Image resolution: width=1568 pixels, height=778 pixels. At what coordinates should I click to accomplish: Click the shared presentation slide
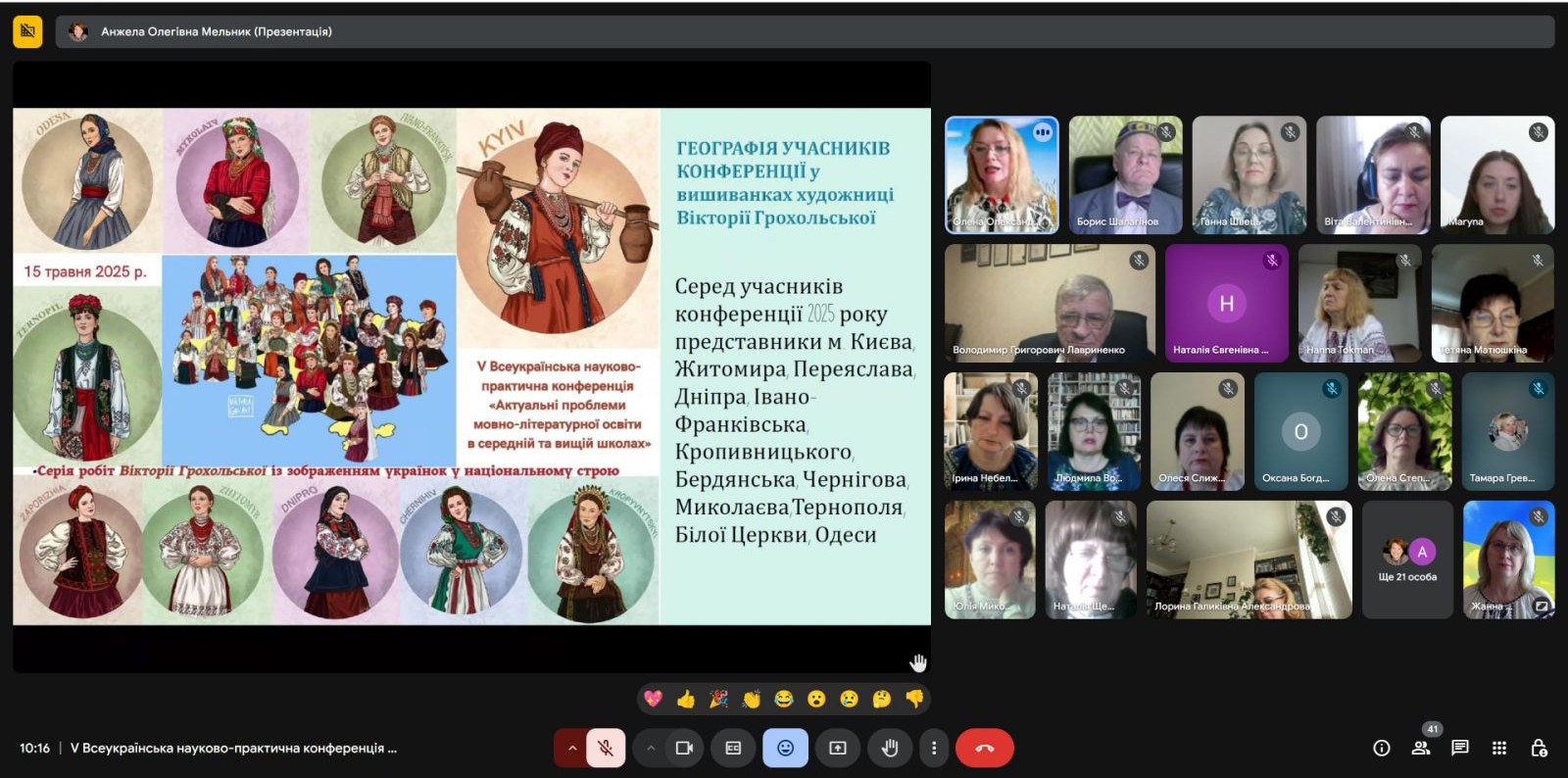[x=471, y=366]
